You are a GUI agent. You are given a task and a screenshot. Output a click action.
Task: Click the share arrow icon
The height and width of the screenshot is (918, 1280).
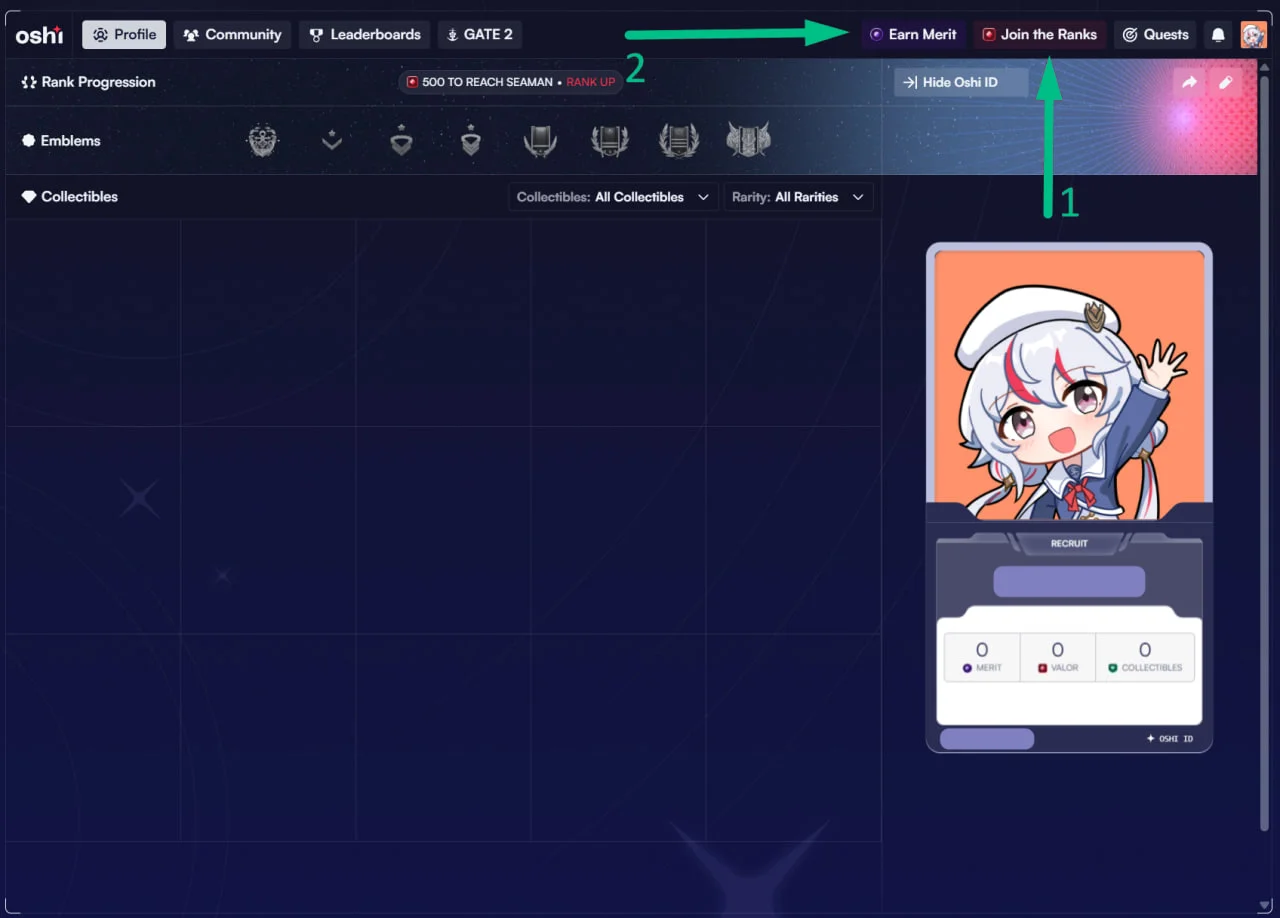(x=1189, y=83)
